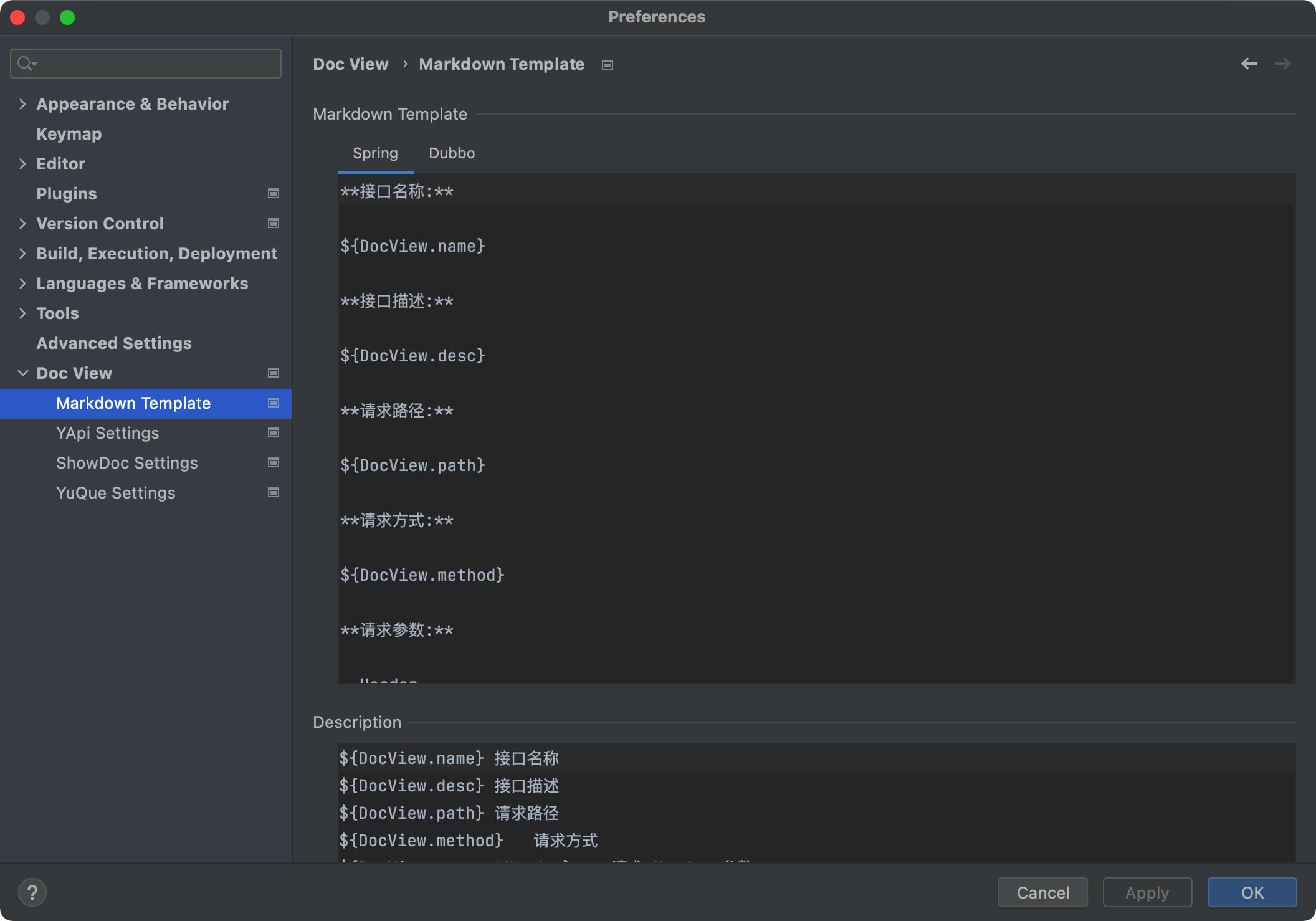Click the project-level icon next to the Markdown Template breadcrumb
Image resolution: width=1316 pixels, height=921 pixels.
(608, 65)
